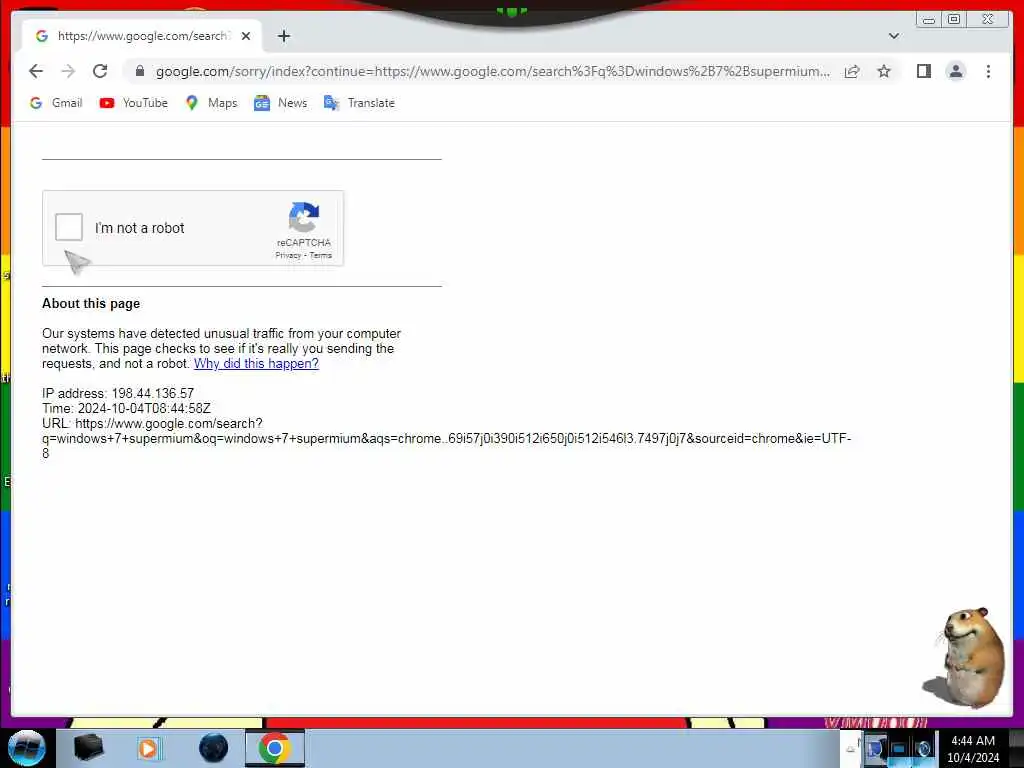Click the reCAPTCHA logo icon
This screenshot has width=1024, height=768.
[304, 217]
